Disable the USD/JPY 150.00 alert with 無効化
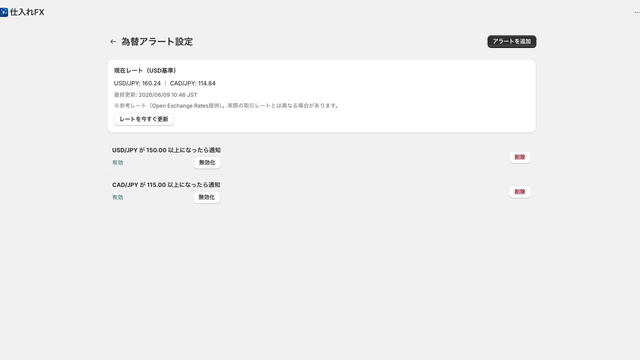Viewport: 640px width, 360px height. (x=207, y=162)
